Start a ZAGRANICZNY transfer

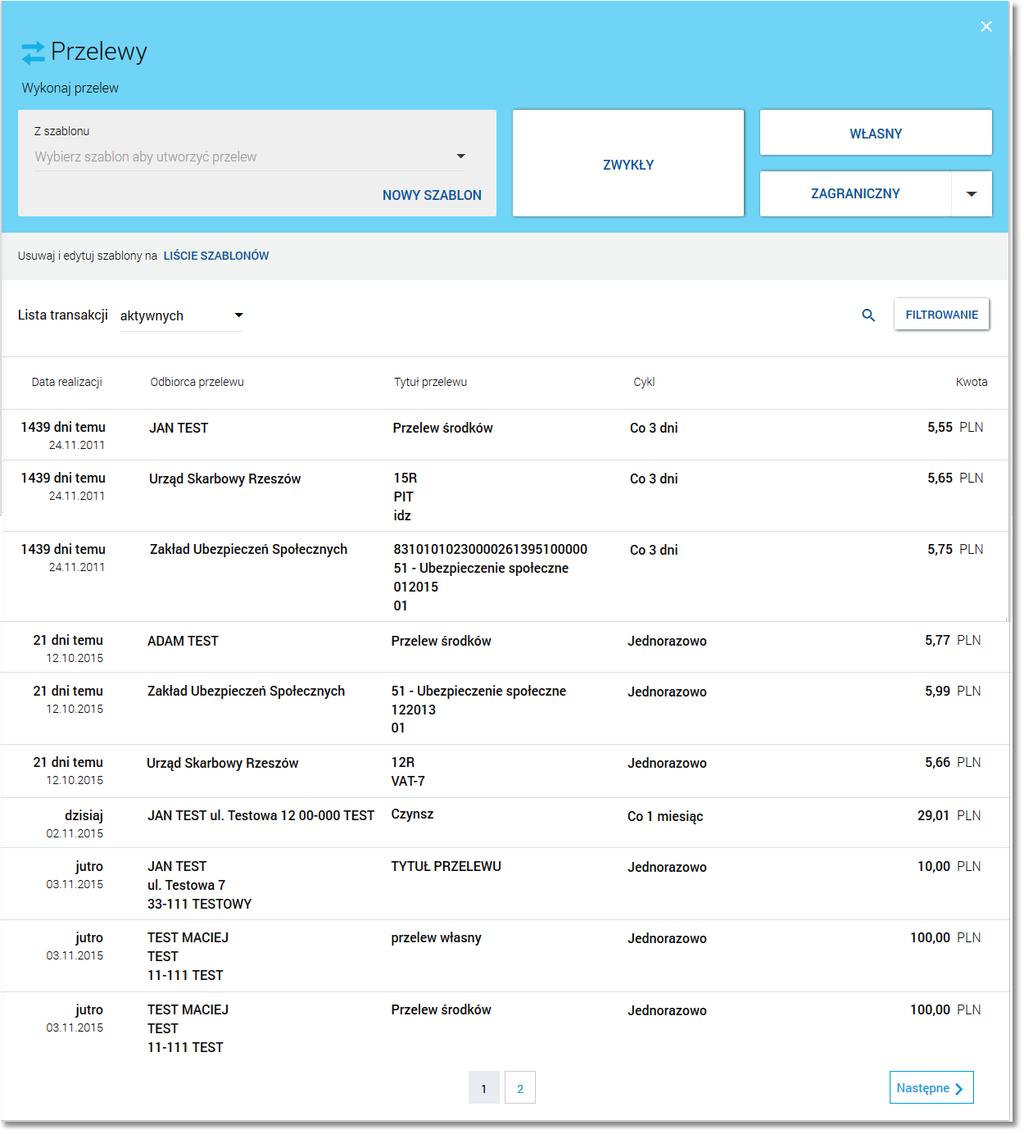click(856, 194)
